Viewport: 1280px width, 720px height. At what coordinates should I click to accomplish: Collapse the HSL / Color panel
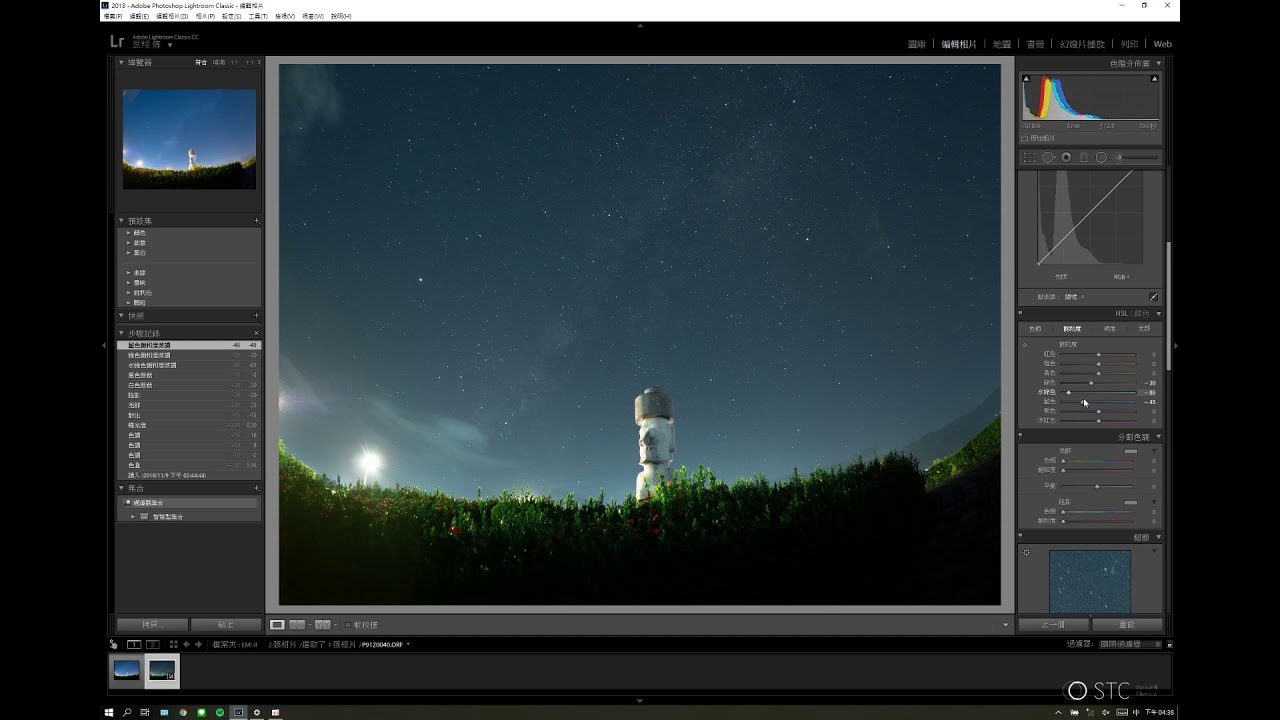[1159, 314]
